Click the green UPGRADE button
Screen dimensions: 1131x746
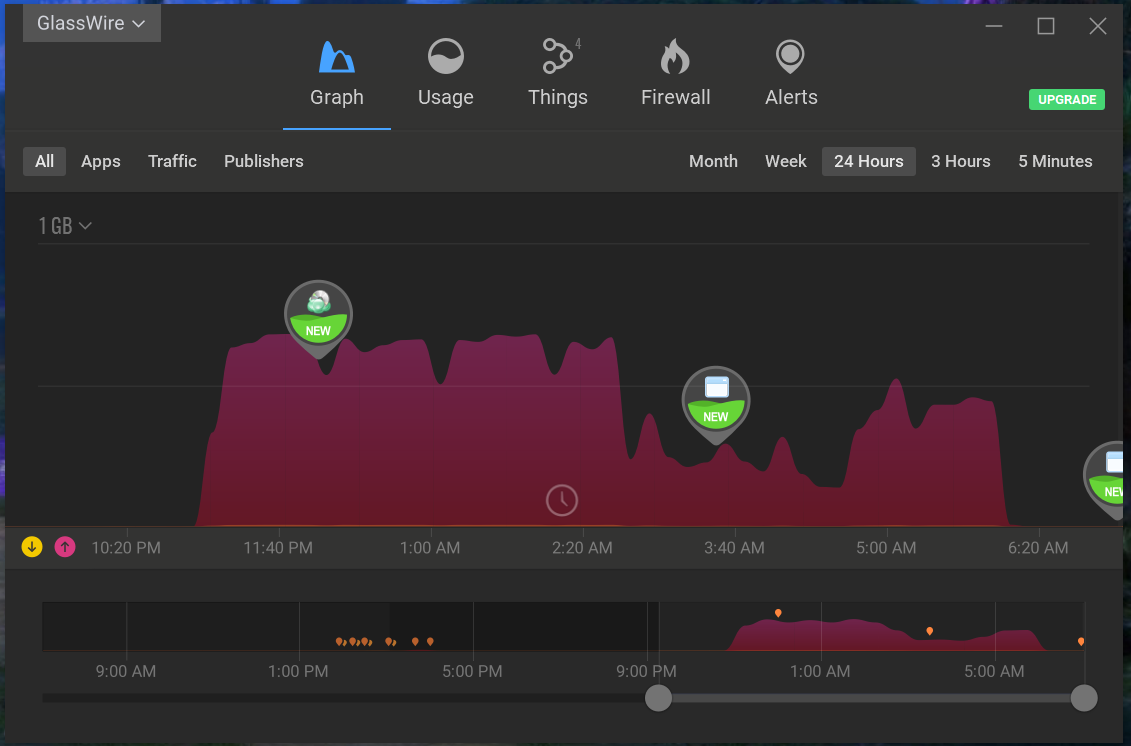coord(1067,100)
